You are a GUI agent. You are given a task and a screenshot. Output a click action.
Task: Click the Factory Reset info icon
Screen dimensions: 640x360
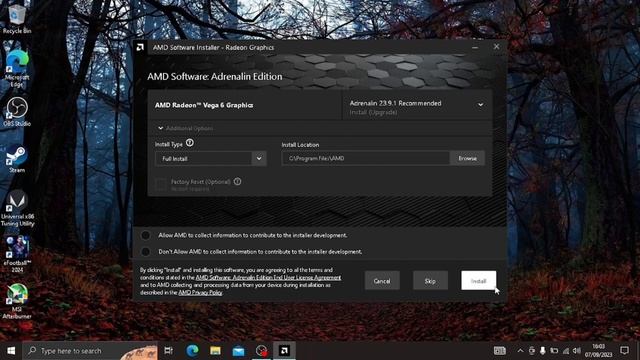tap(237, 181)
